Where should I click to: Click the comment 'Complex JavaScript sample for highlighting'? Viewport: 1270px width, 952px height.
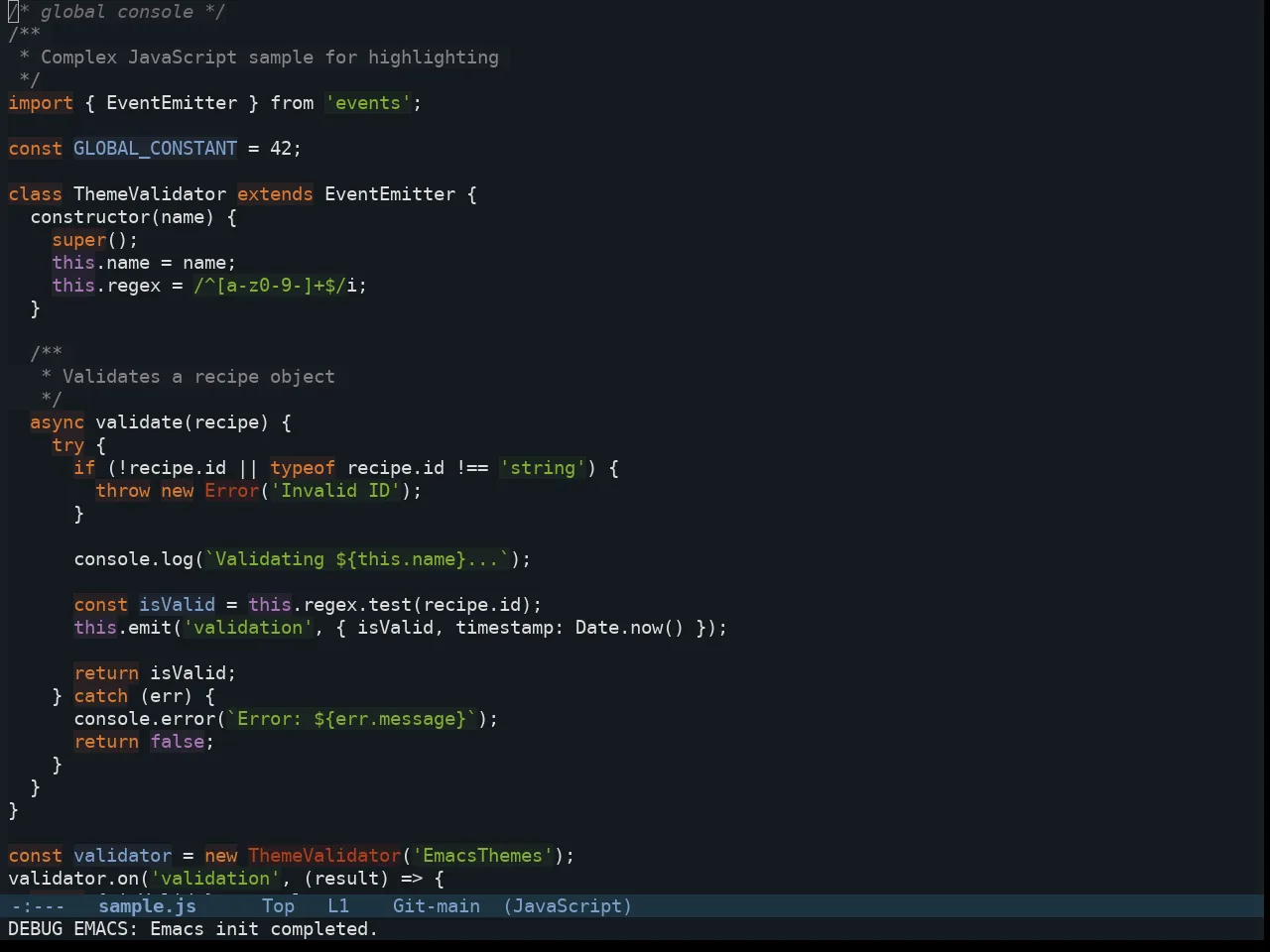click(x=270, y=58)
